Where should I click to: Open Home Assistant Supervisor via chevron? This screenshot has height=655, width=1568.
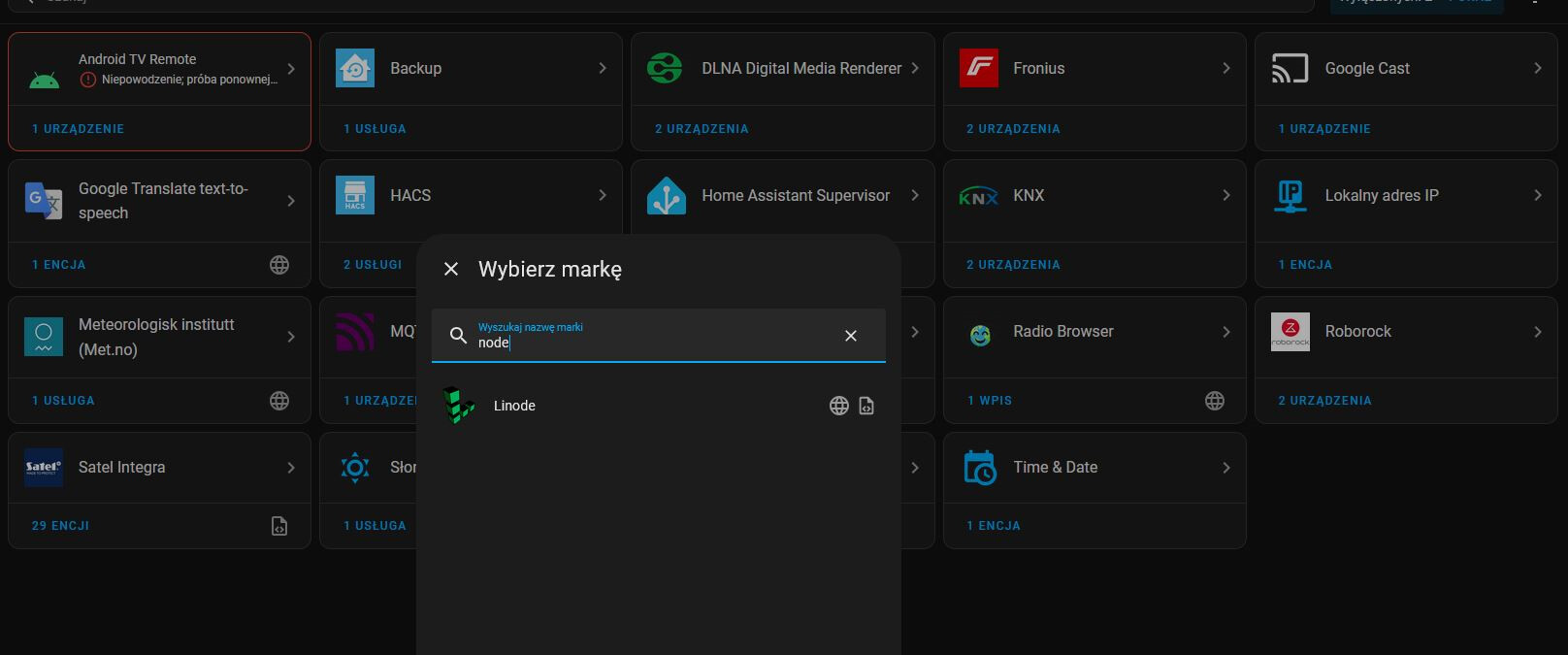click(915, 195)
